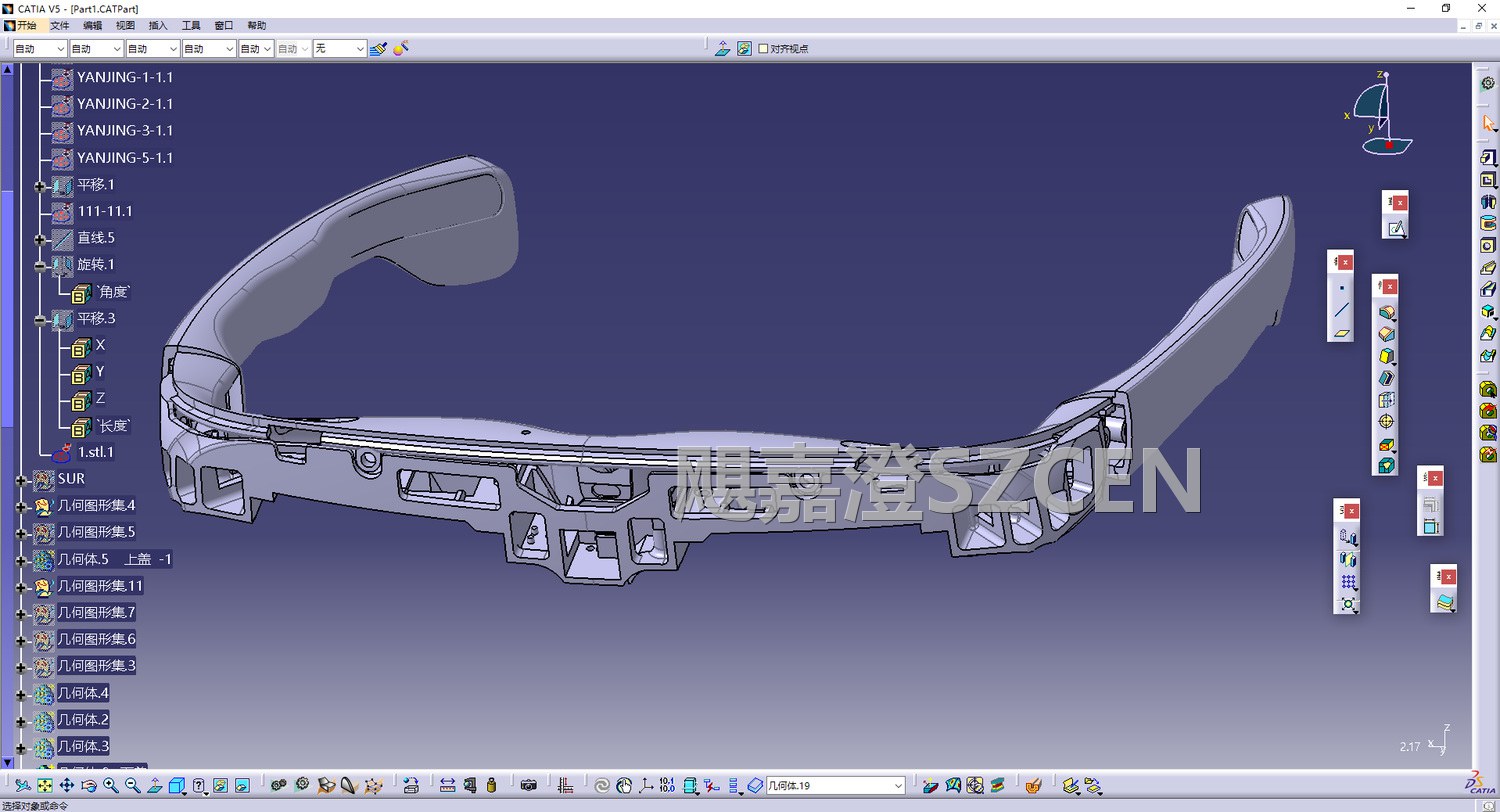Select the Line tool in floating toolbar
Screen dimensions: 1500x812
[x=1340, y=310]
